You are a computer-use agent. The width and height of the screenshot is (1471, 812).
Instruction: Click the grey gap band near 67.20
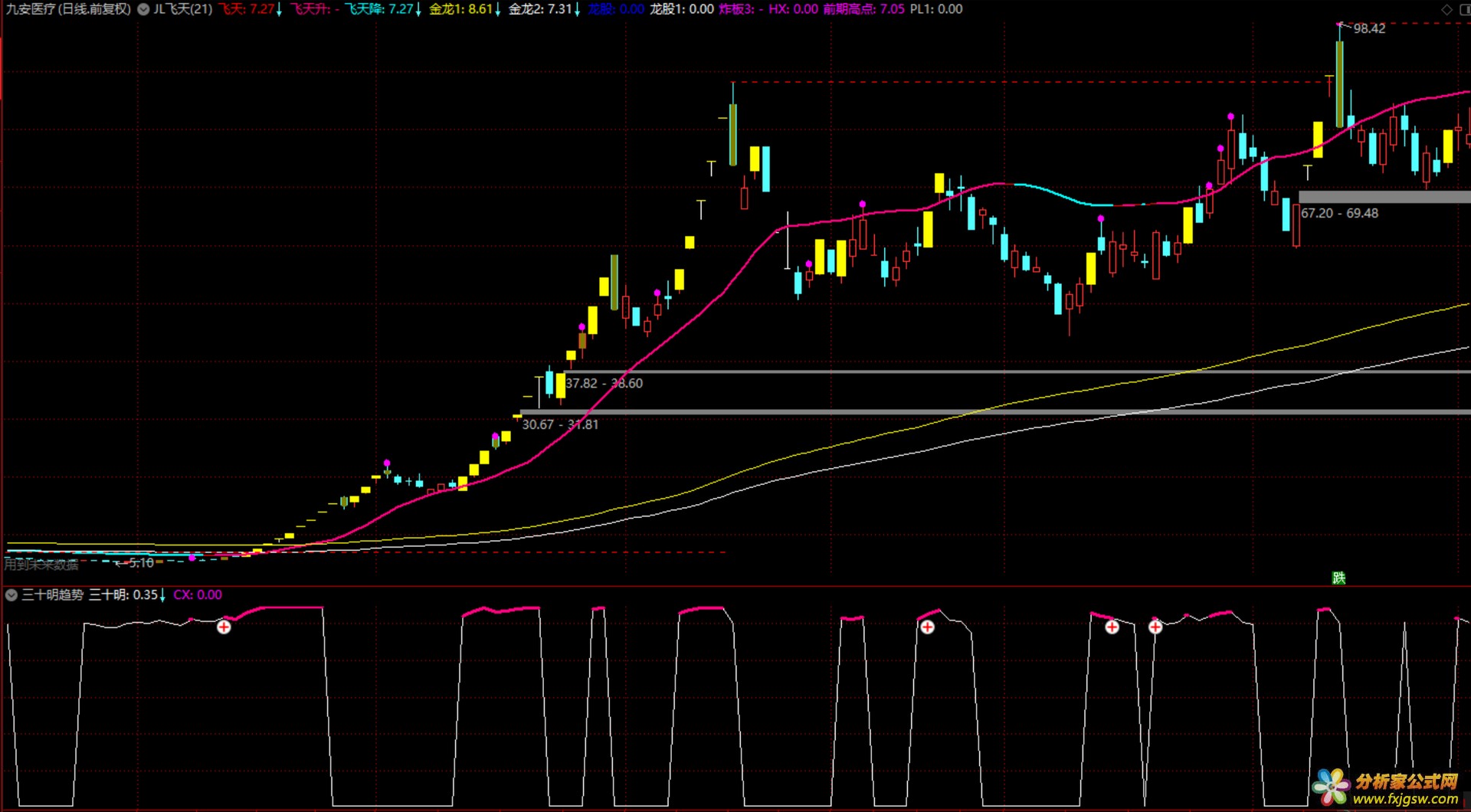pyautogui.click(x=1384, y=197)
